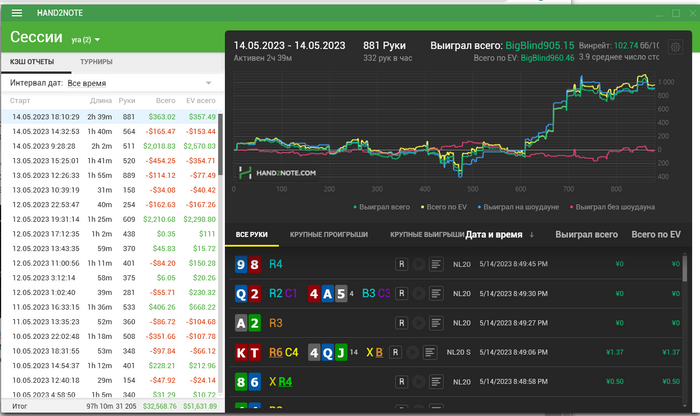Select session 12.05.2023 17:12:35
This screenshot has width=700, height=416.
pyautogui.click(x=110, y=234)
